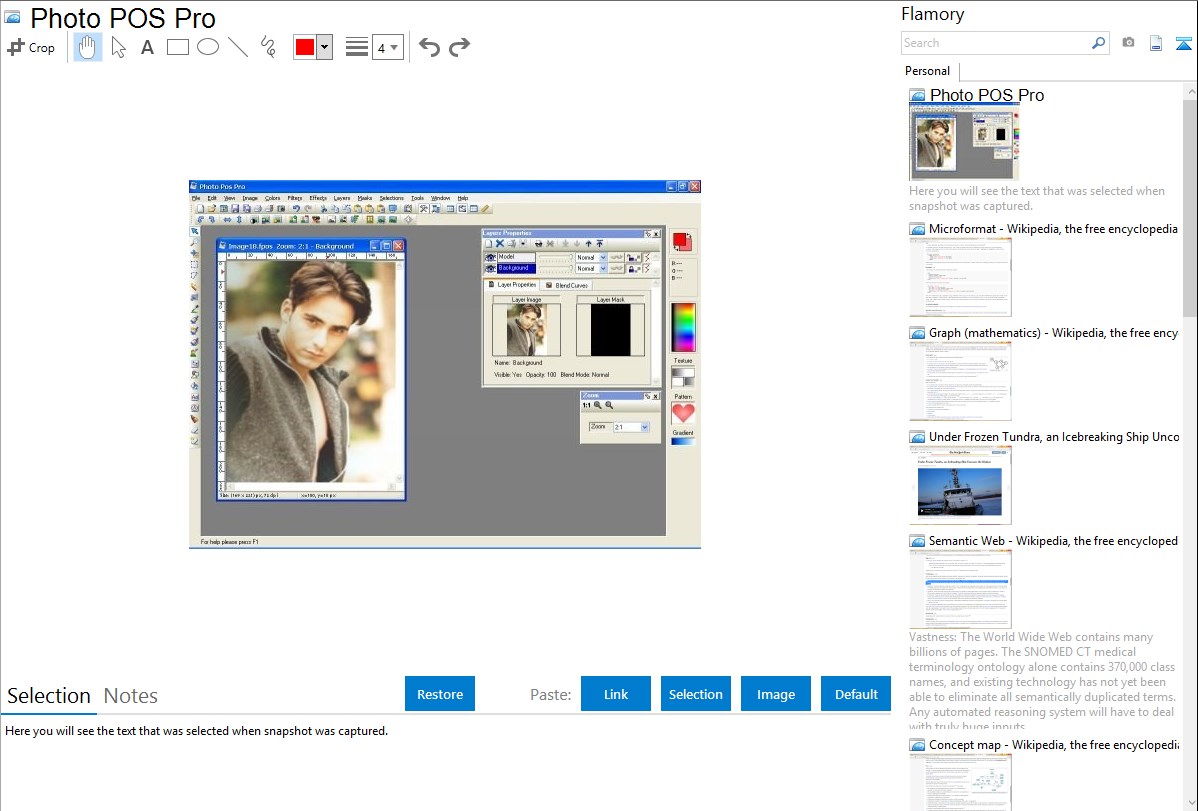
Task: Switch to the Selection tab
Action: coord(49,696)
